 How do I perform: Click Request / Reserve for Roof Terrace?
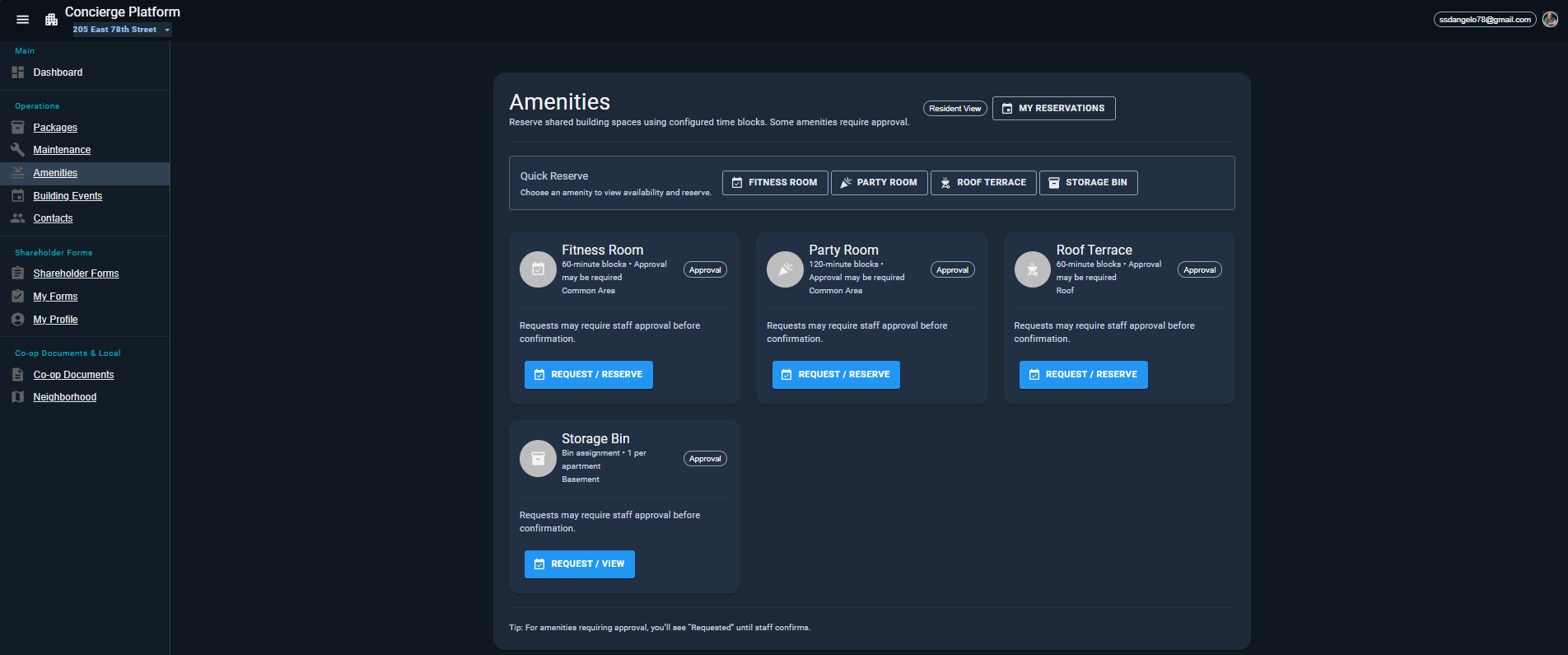(1083, 375)
